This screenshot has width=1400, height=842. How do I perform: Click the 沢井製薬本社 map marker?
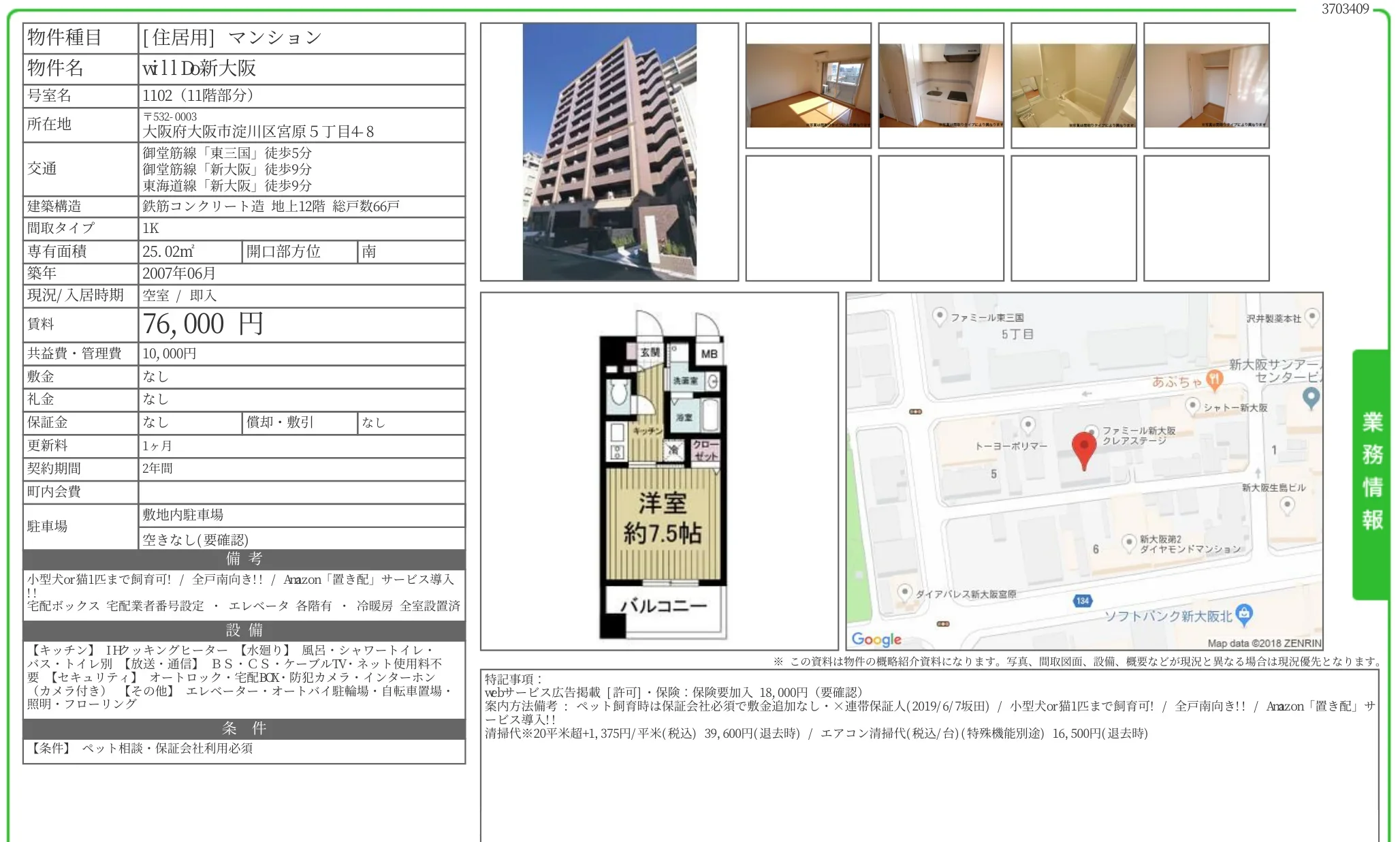pyautogui.click(x=1312, y=317)
